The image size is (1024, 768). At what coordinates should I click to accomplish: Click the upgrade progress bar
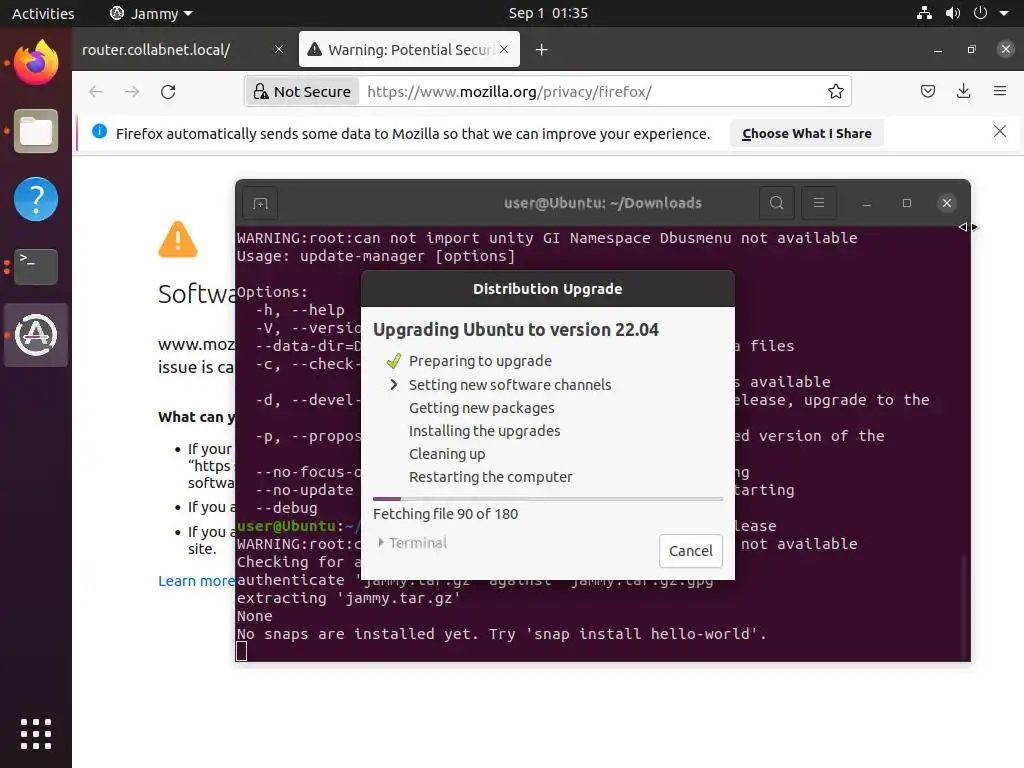[547, 499]
